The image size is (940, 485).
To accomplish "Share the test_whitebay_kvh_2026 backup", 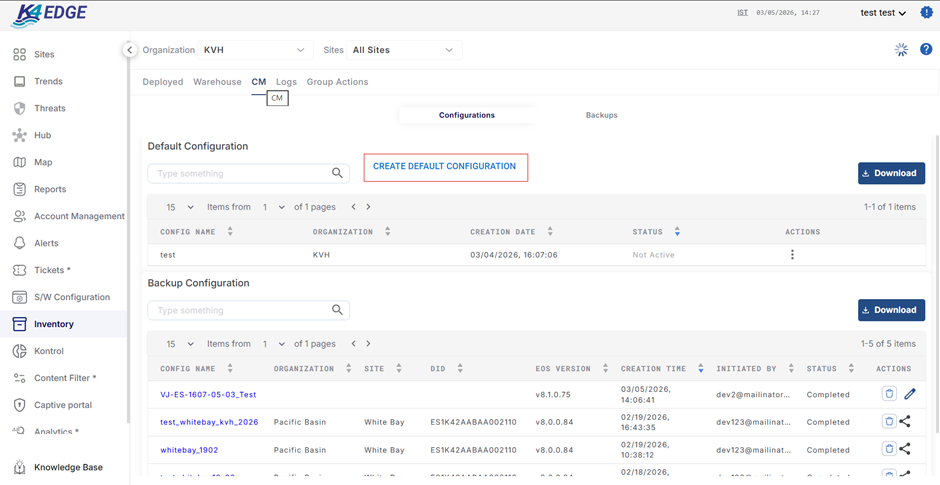I will (905, 422).
